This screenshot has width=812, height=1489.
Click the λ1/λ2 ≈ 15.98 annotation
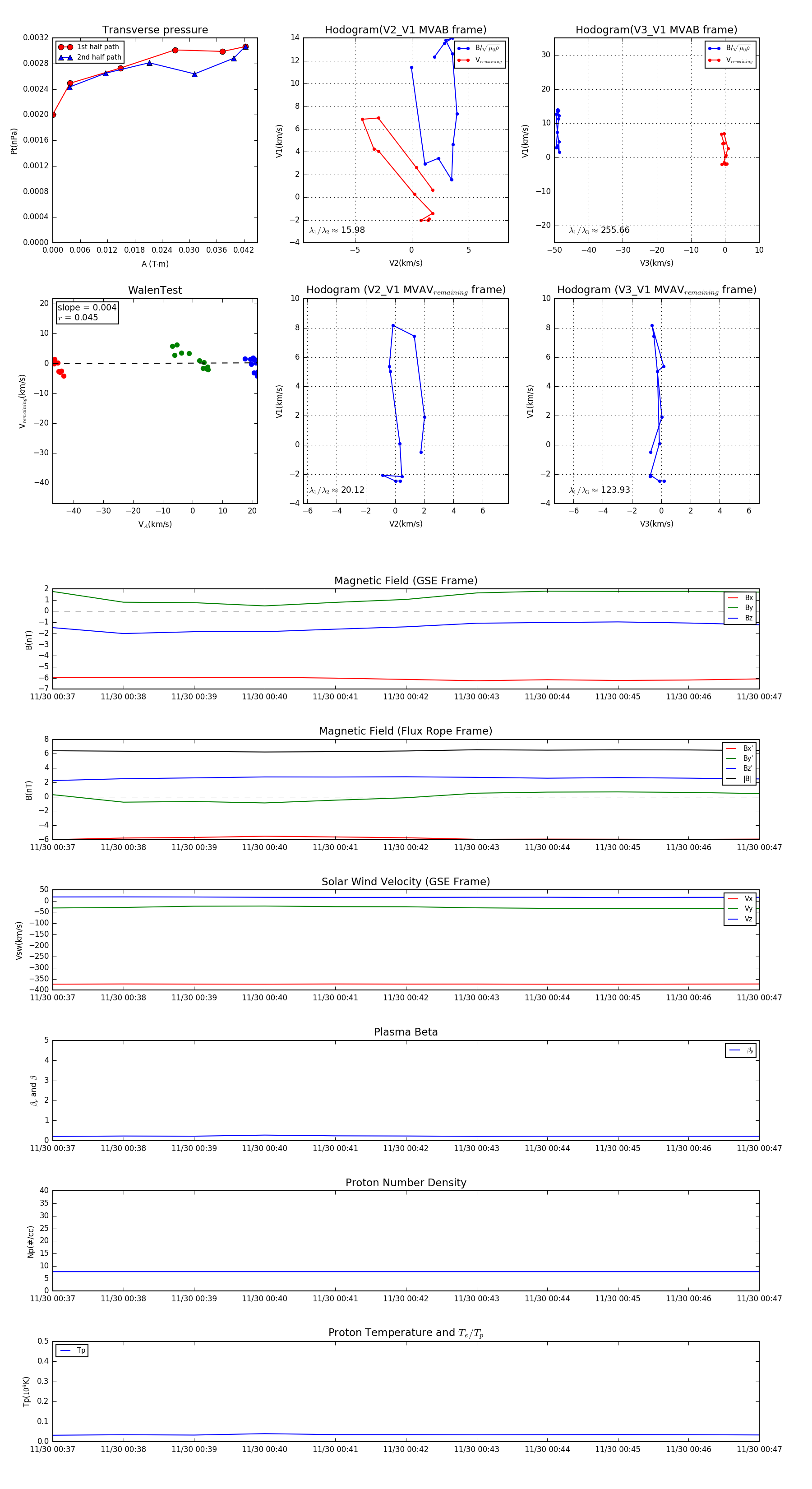pyautogui.click(x=337, y=230)
